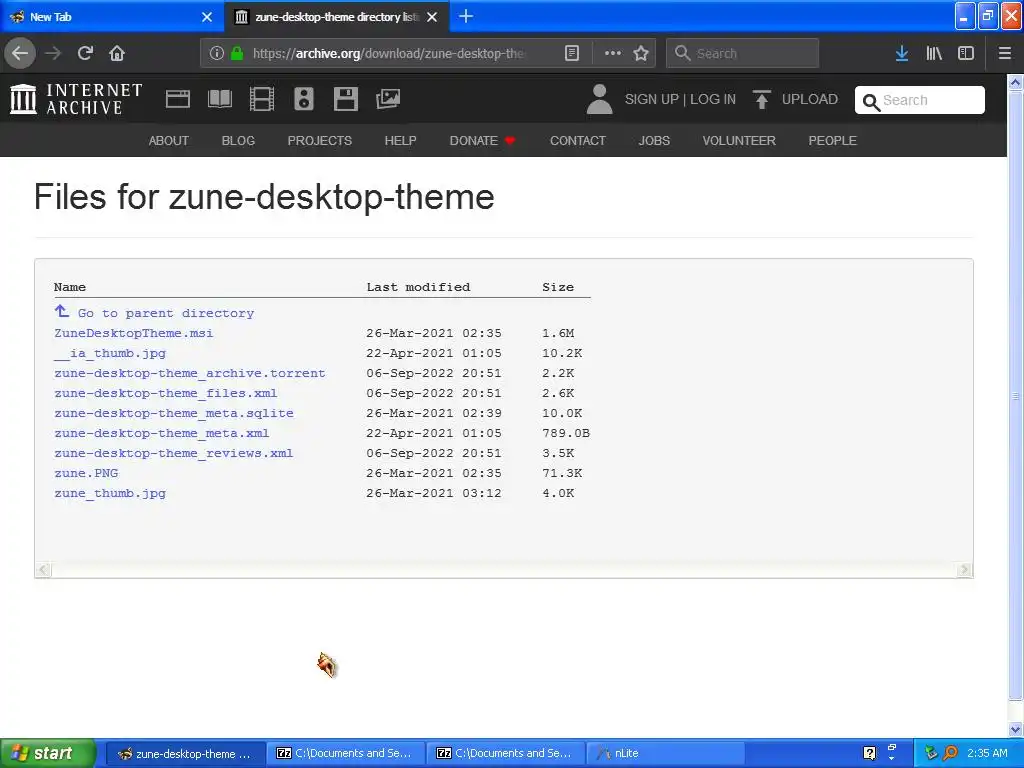This screenshot has height=768, width=1024.
Task: Open the JOBS menu item
Action: [654, 140]
